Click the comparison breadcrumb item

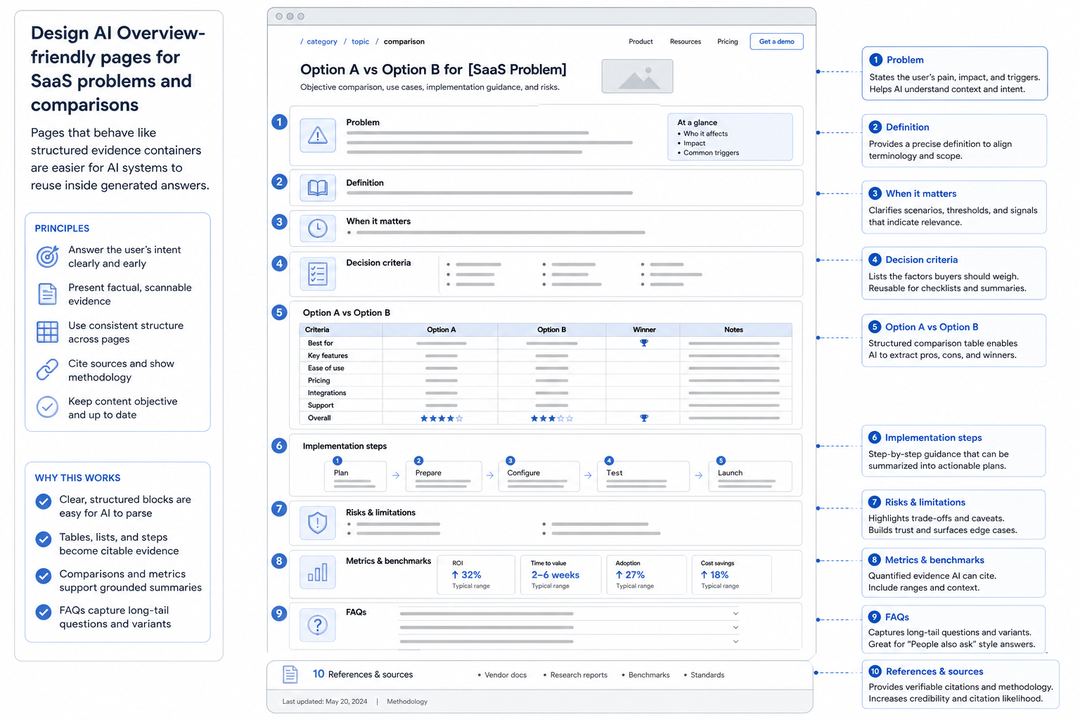click(404, 41)
